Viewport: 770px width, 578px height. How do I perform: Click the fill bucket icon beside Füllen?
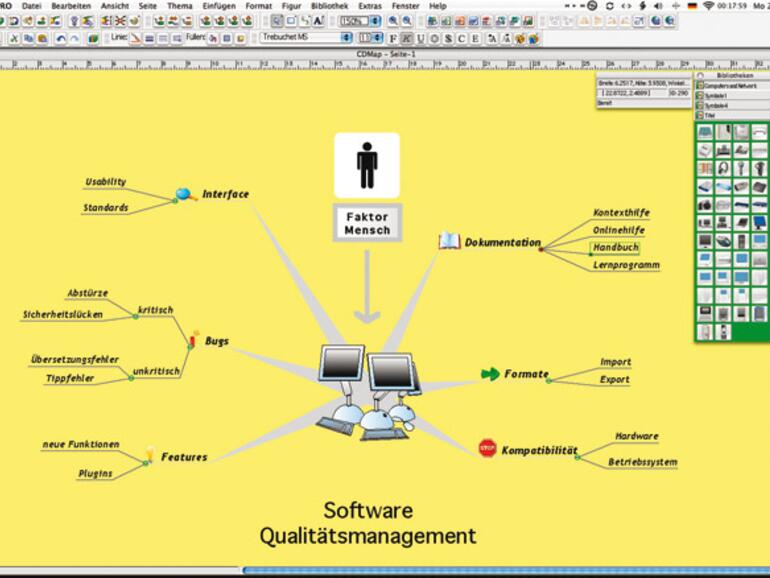click(x=213, y=38)
